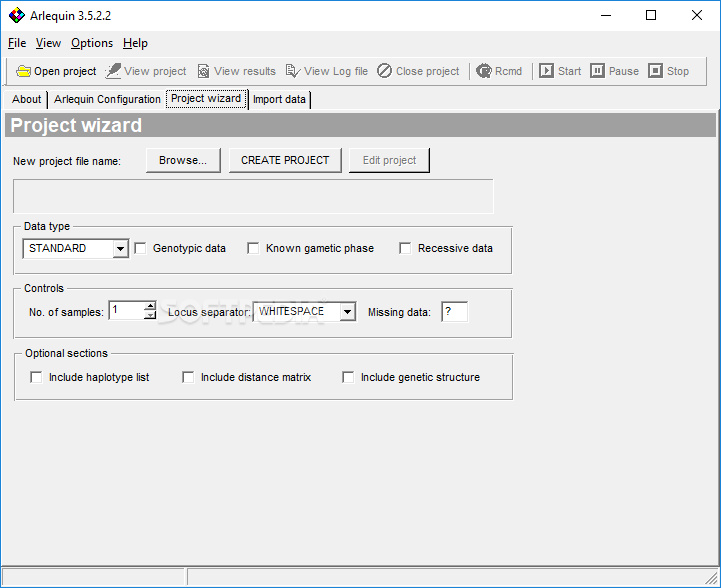Click the Rcmd icon in toolbar

pyautogui.click(x=484, y=71)
